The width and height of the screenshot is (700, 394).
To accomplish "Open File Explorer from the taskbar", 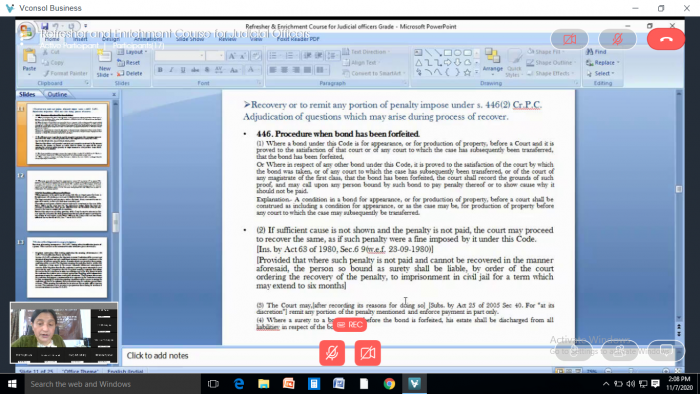I will (x=264, y=384).
